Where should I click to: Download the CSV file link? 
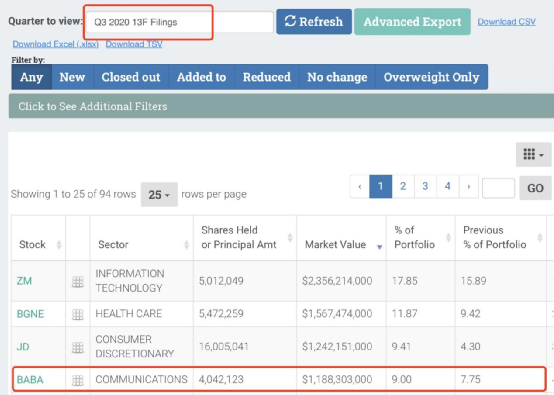(x=506, y=22)
